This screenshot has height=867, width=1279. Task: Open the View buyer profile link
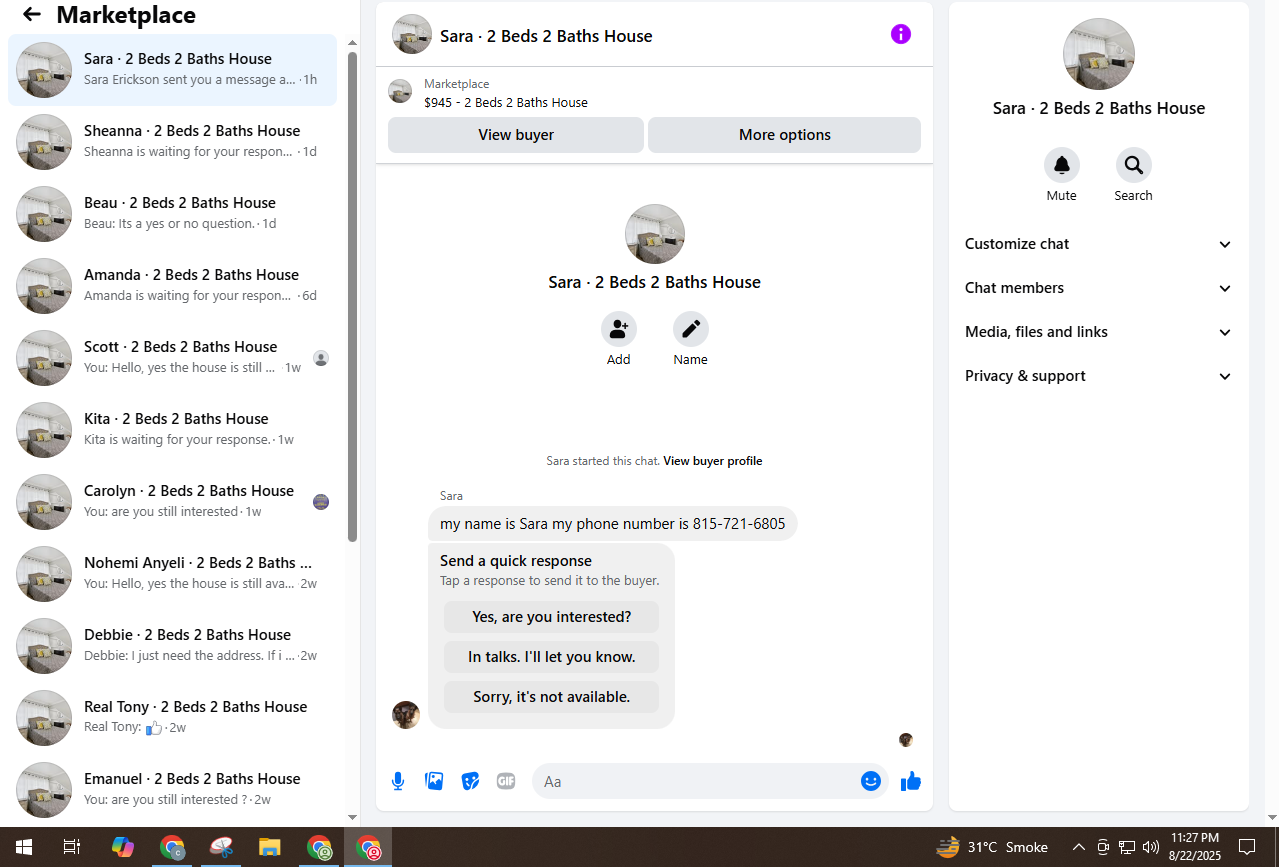coord(713,461)
